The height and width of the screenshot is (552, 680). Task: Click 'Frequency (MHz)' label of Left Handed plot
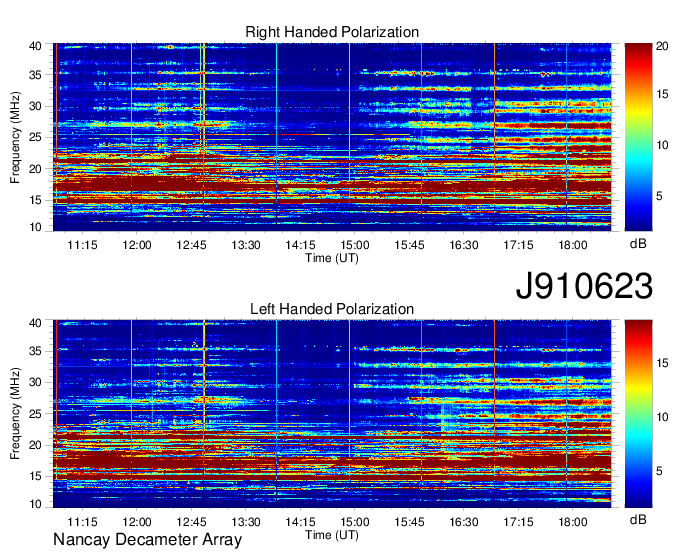tap(15, 414)
